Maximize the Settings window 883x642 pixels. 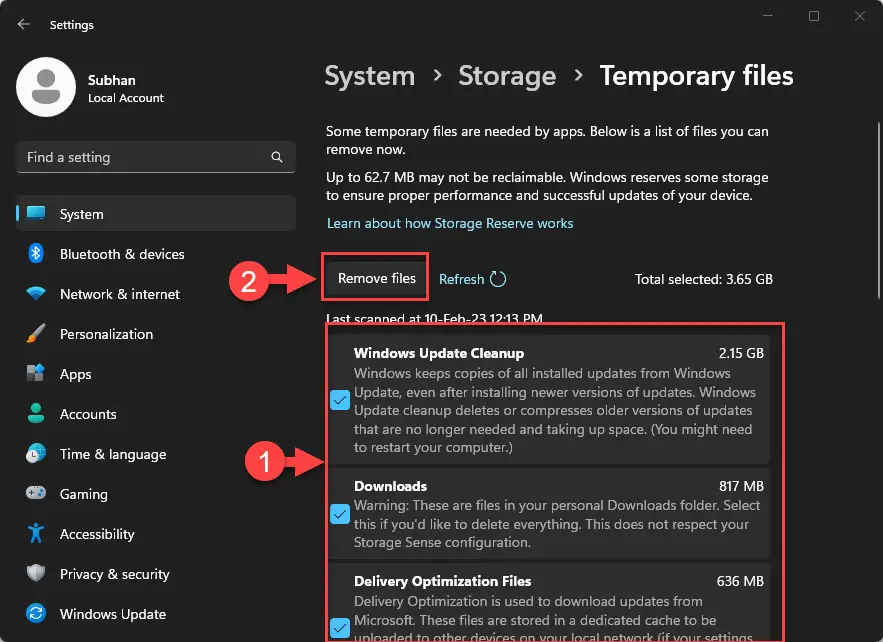point(814,16)
